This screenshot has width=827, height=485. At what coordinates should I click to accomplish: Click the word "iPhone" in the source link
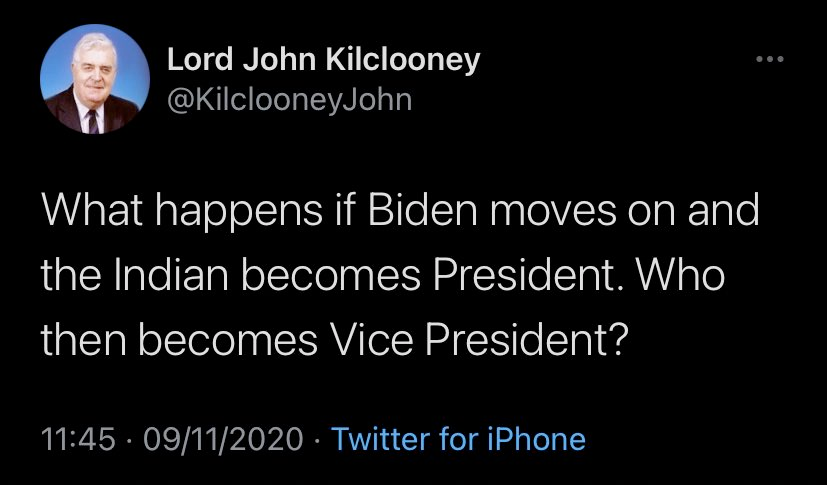click(x=536, y=440)
